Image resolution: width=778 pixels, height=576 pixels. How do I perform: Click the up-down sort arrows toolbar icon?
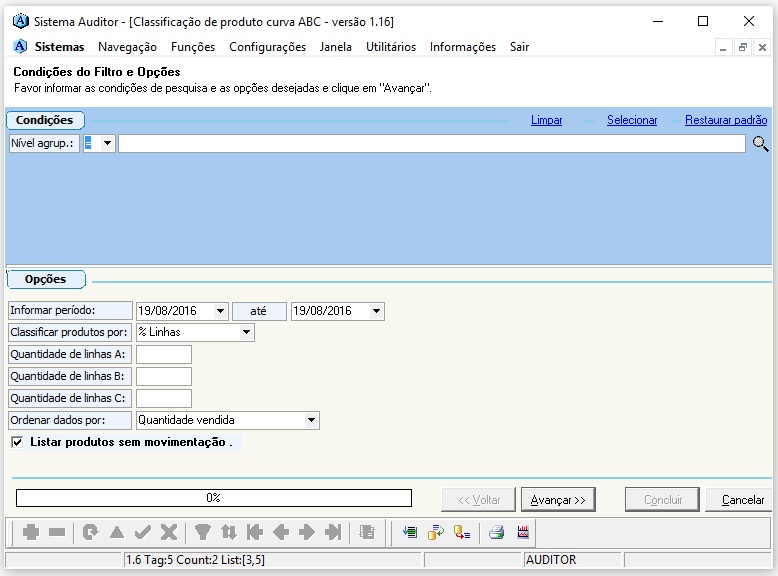[229, 532]
